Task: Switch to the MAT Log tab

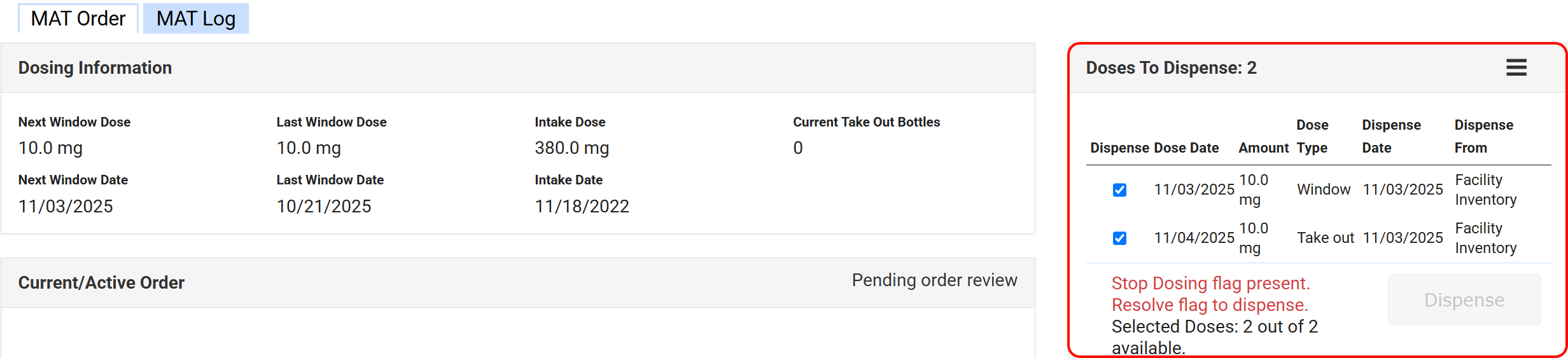Action: 196,18
